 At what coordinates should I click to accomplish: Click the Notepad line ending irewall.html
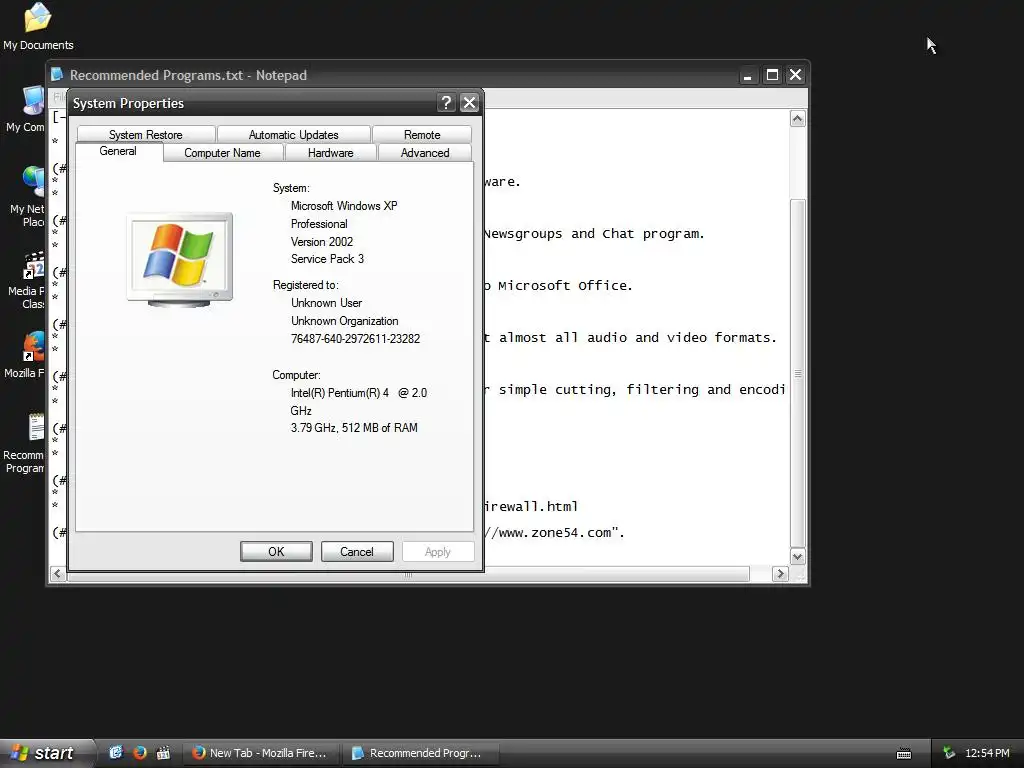click(531, 506)
